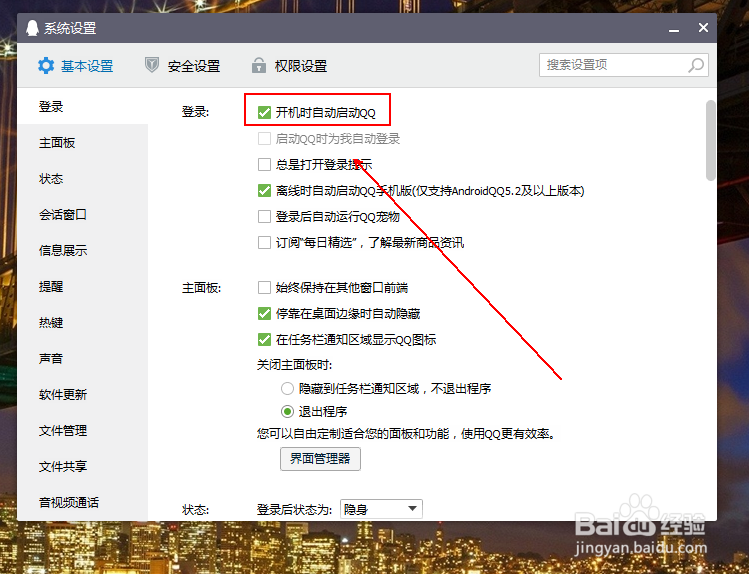Toggle 启动QQ时为我自动登录 checkbox

(x=264, y=138)
